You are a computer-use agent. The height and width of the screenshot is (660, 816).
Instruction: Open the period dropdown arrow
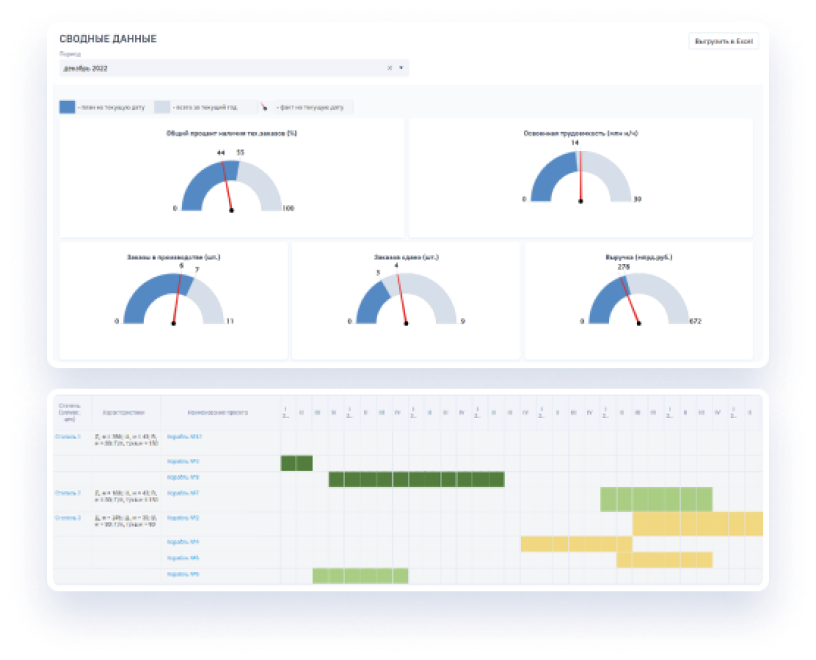point(401,68)
